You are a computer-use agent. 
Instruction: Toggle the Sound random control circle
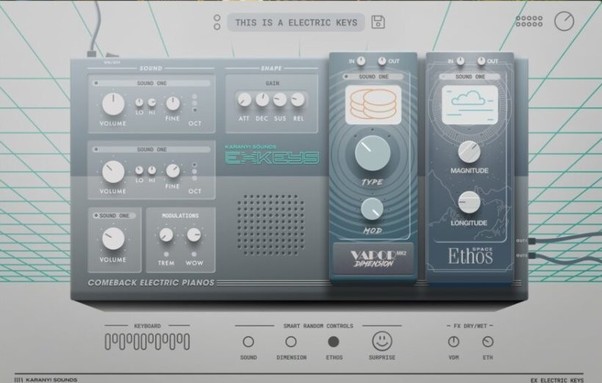point(248,342)
